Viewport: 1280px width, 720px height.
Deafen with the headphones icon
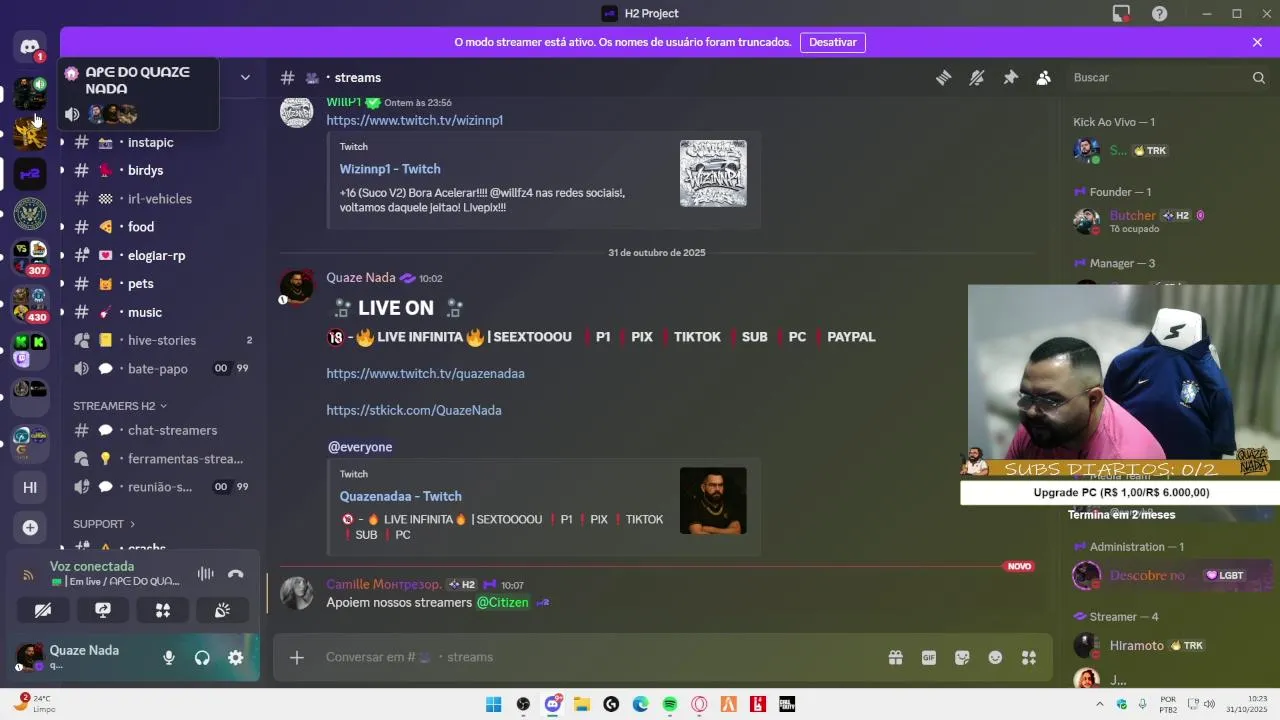point(202,658)
